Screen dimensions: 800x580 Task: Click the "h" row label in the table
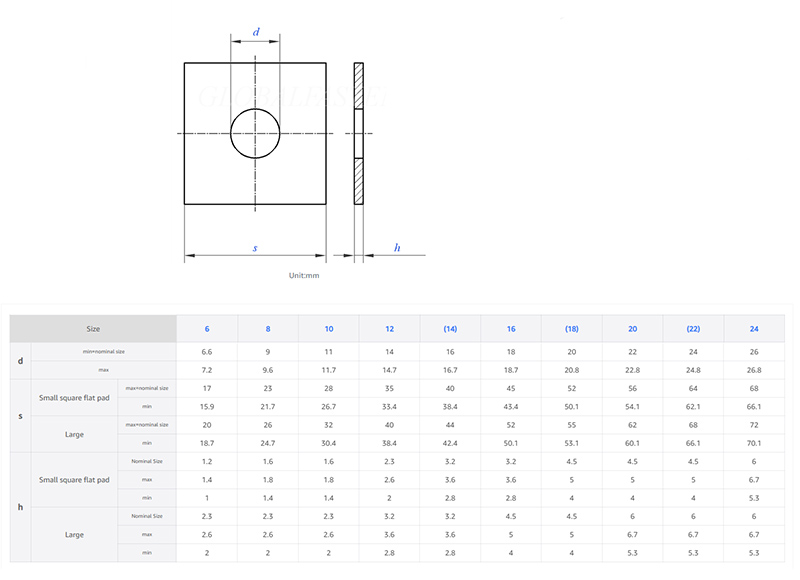click(x=21, y=507)
